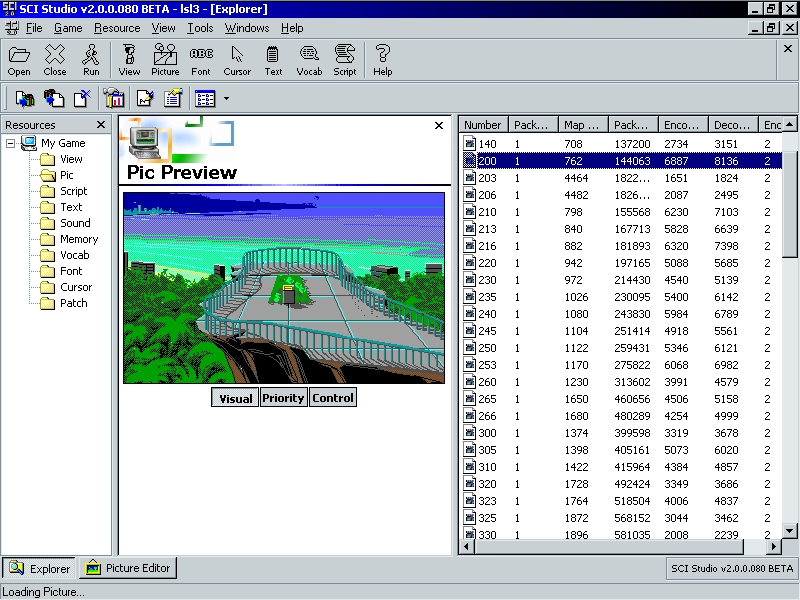
Task: Run the game with the Run icon
Action: [x=91, y=60]
